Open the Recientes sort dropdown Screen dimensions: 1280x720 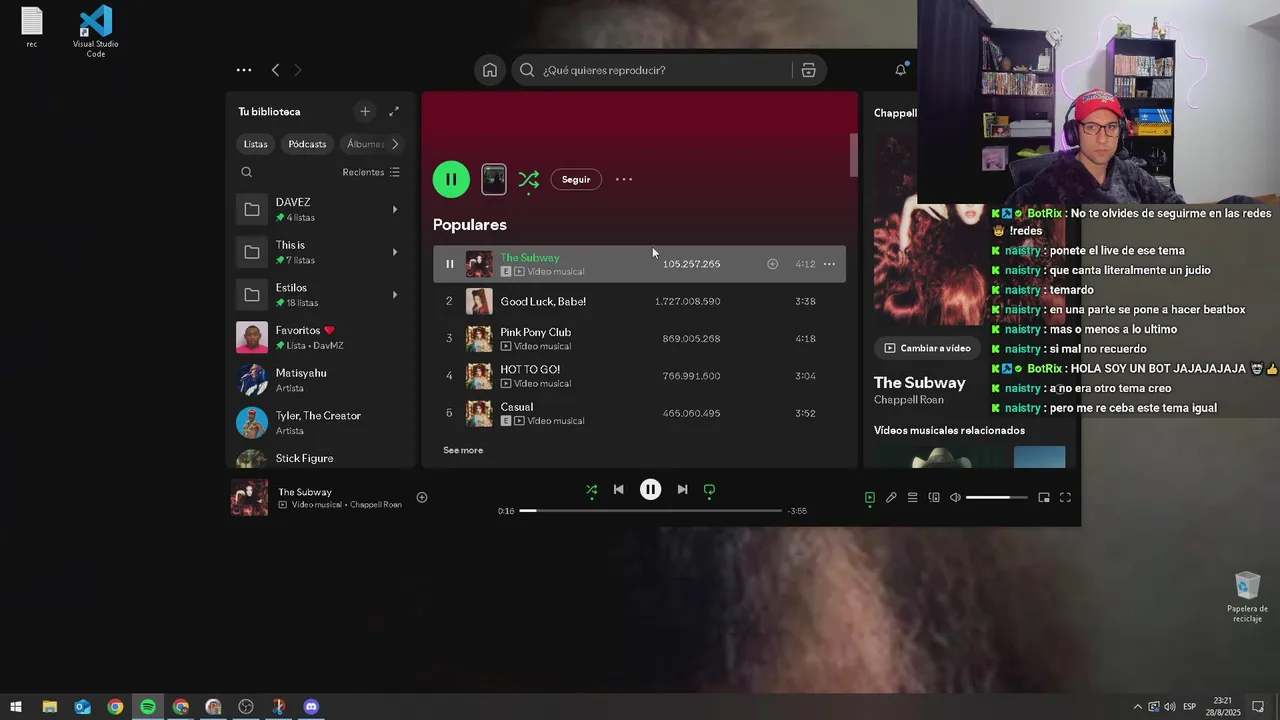coord(371,172)
